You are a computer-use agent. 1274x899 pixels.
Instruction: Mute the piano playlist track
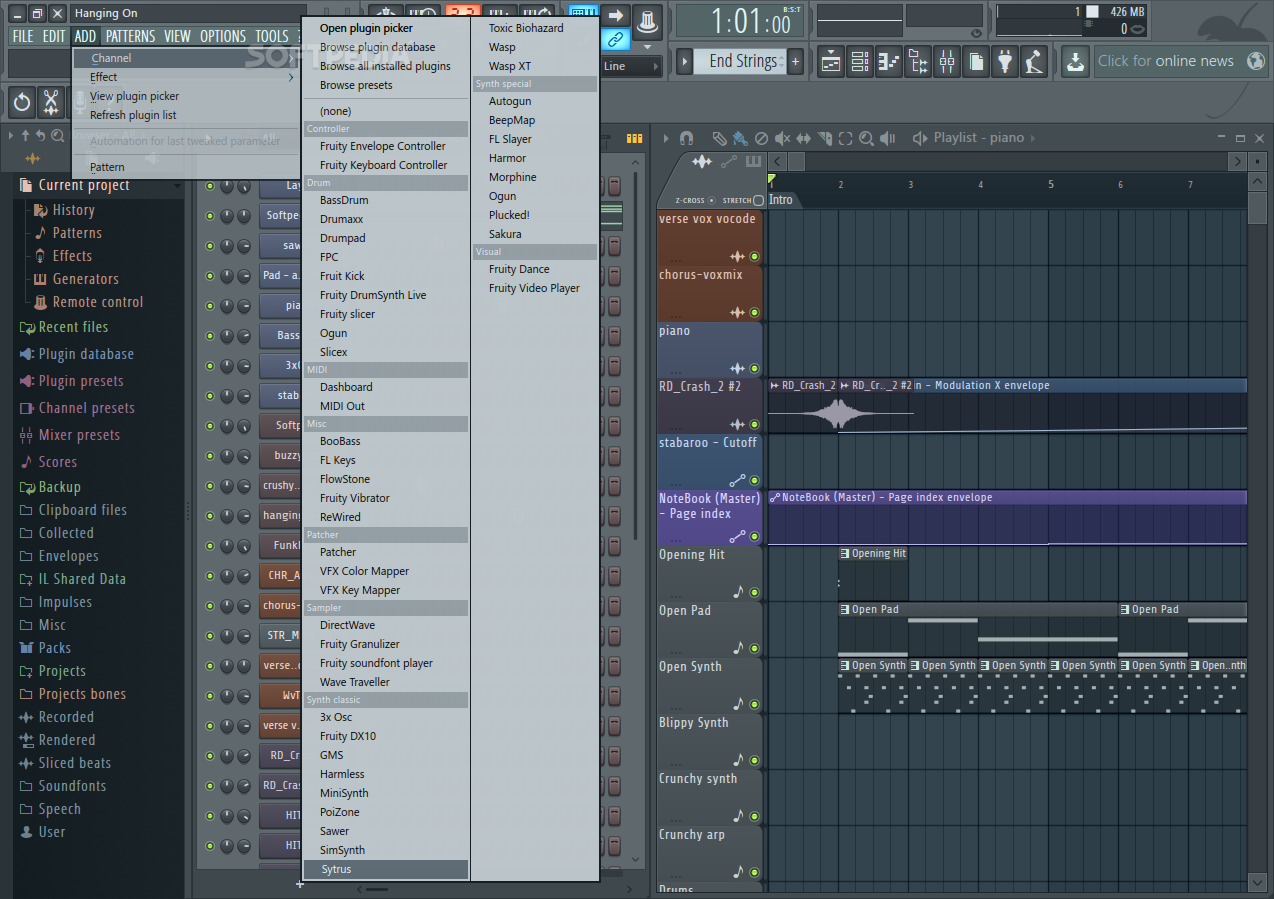click(x=754, y=369)
